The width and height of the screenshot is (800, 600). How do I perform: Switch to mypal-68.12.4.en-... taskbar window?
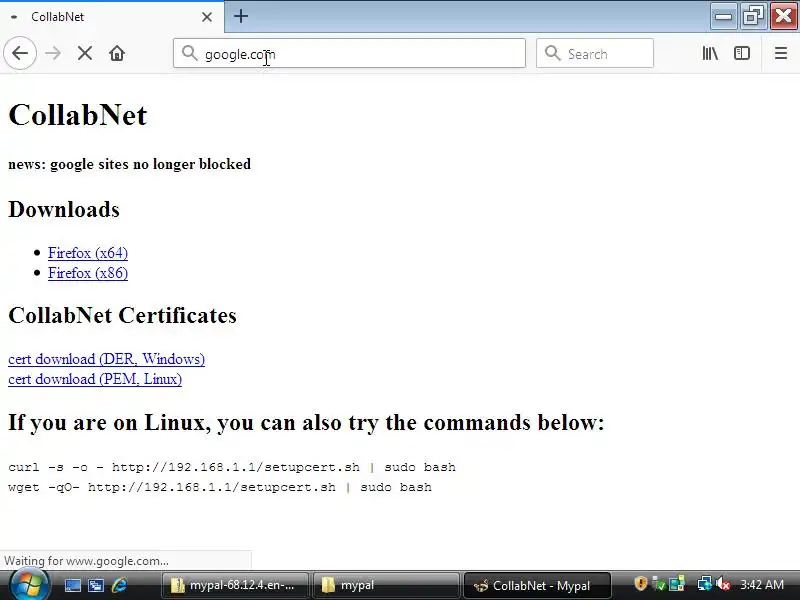click(235, 585)
